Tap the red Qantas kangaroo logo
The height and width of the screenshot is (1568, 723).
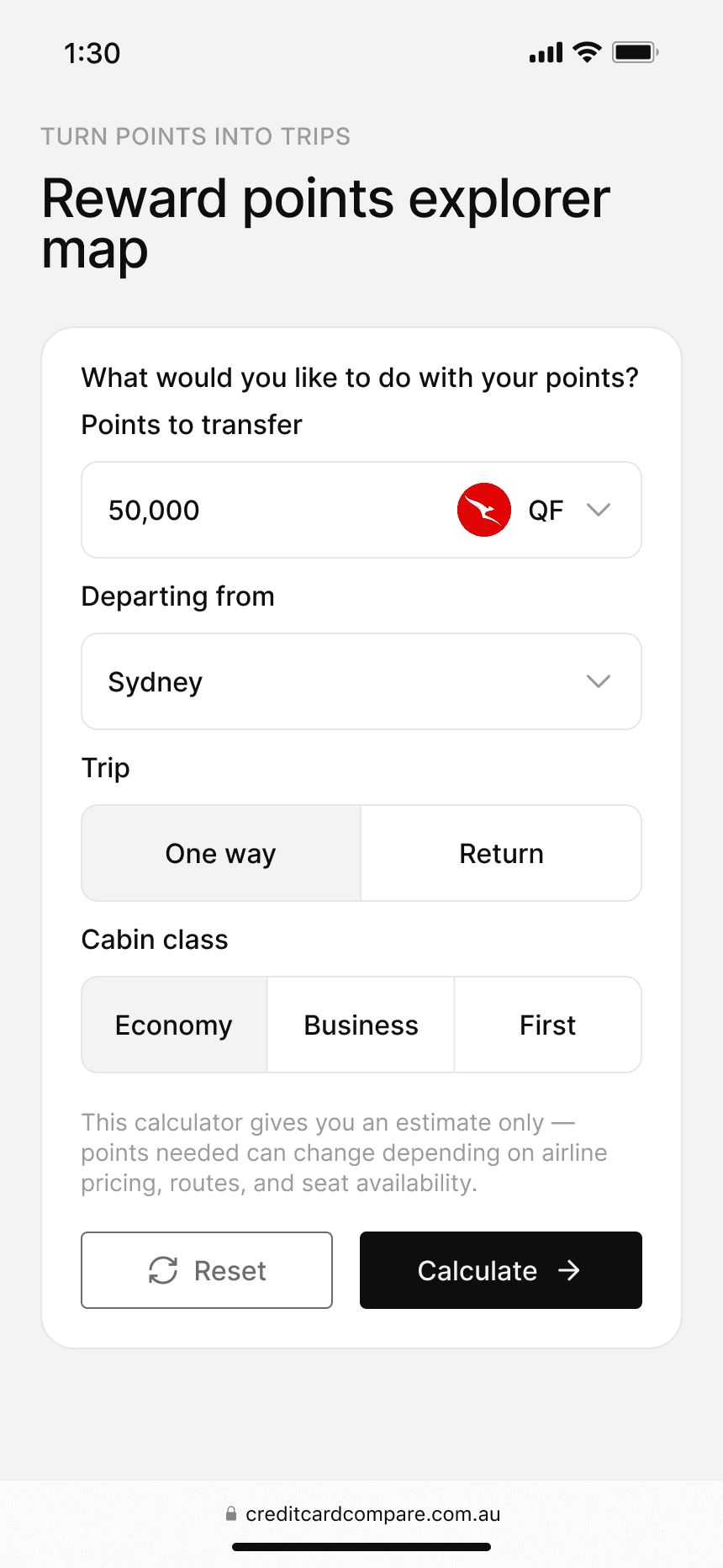click(x=483, y=510)
